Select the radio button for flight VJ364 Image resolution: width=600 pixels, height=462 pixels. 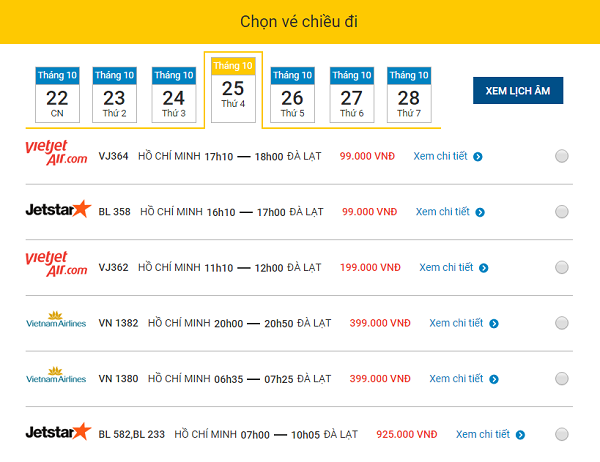tap(562, 156)
